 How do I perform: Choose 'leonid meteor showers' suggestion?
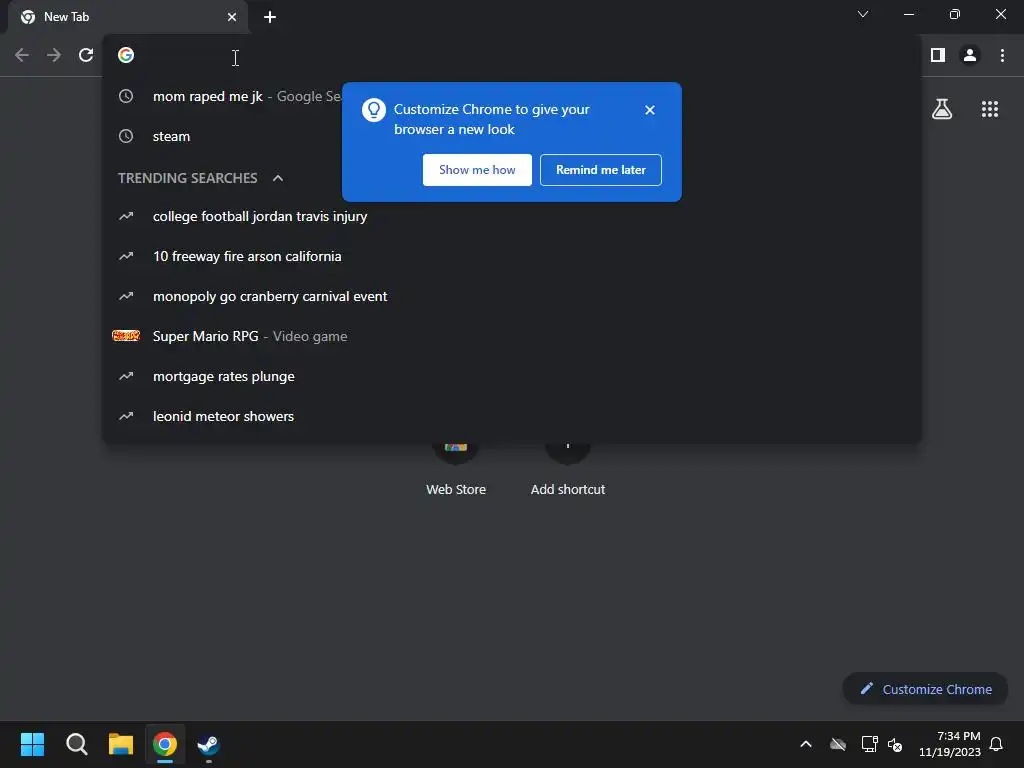tap(513, 416)
